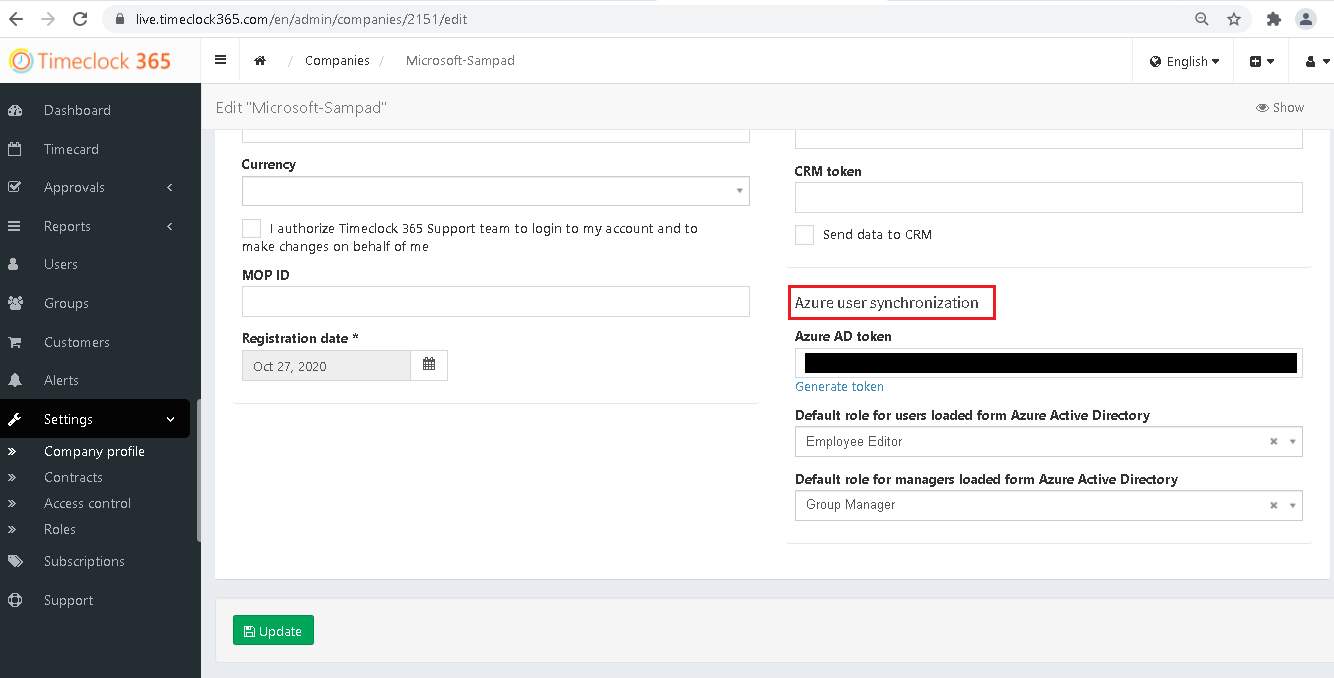Check the authorize Support team login checkbox
The height and width of the screenshot is (678, 1334).
[251, 229]
